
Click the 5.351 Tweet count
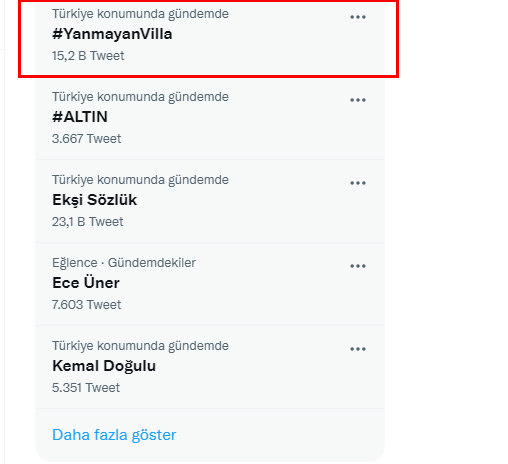click(86, 388)
